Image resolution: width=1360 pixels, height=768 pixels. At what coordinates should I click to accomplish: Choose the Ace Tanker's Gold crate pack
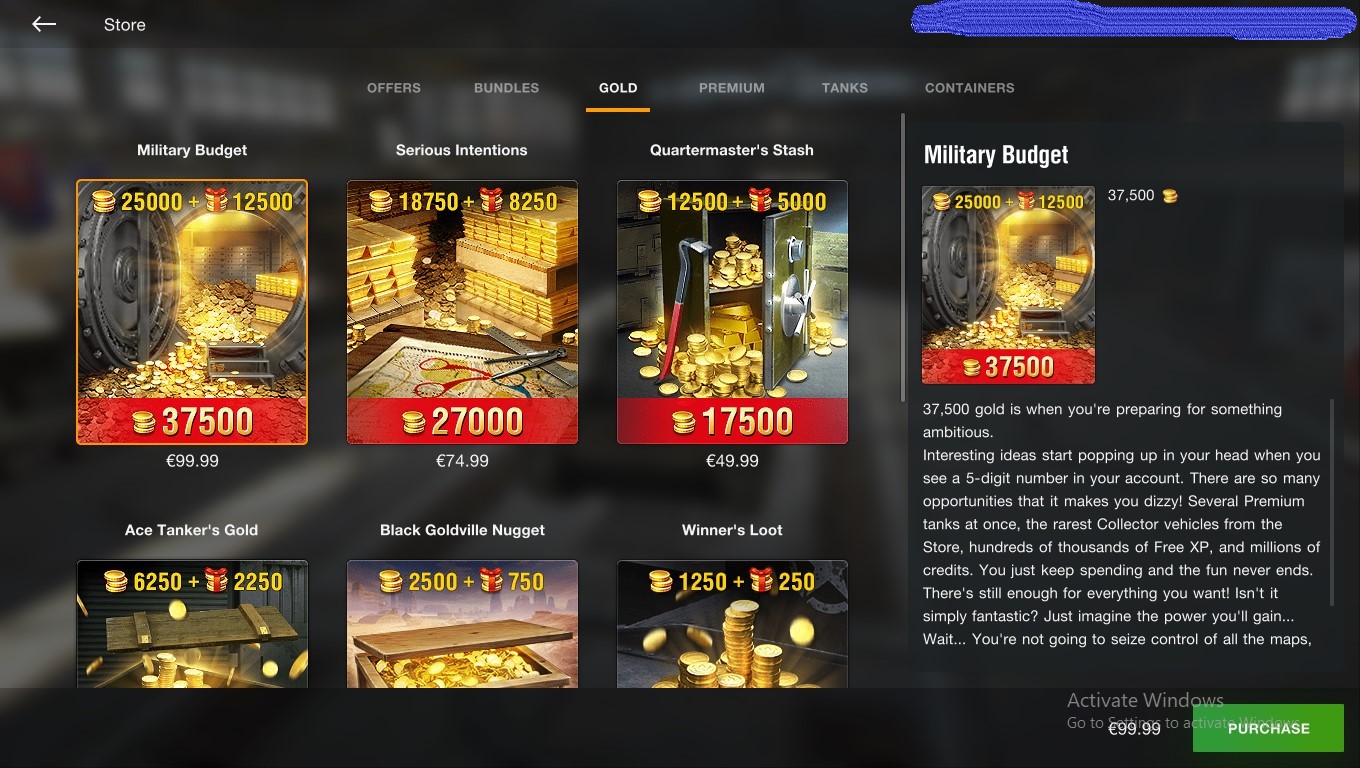pos(192,624)
